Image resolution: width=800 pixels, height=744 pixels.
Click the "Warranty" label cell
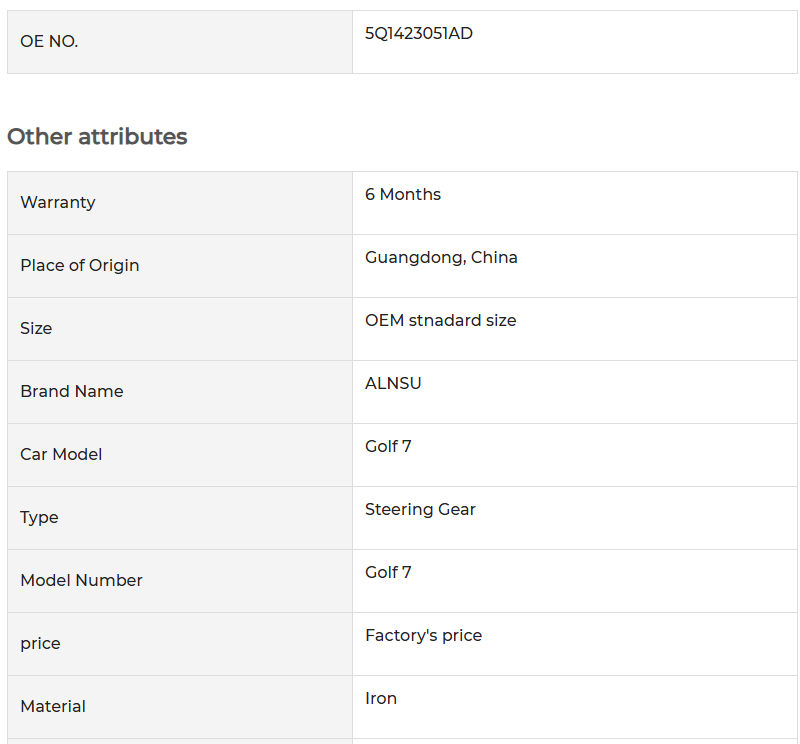tap(180, 203)
